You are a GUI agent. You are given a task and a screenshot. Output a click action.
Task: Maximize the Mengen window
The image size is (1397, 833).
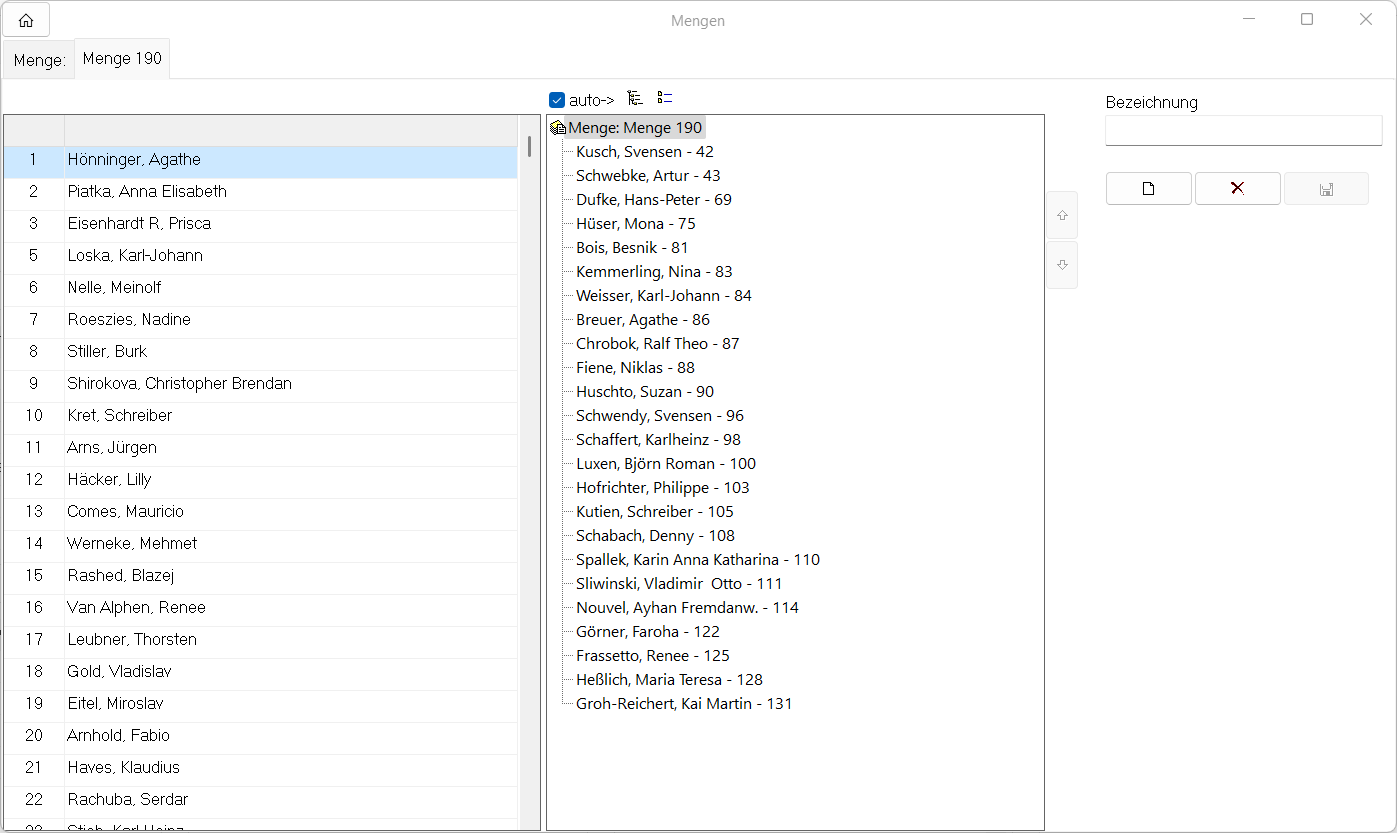pyautogui.click(x=1307, y=19)
